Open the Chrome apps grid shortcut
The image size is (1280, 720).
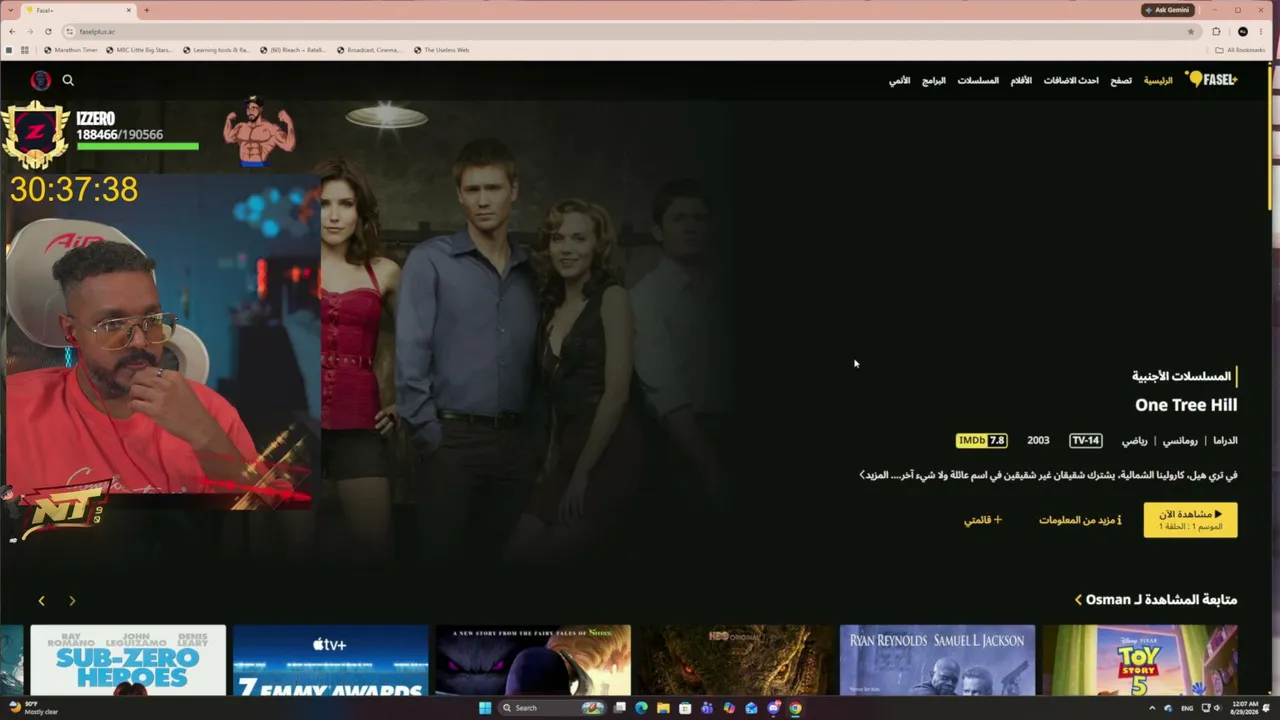tap(24, 50)
